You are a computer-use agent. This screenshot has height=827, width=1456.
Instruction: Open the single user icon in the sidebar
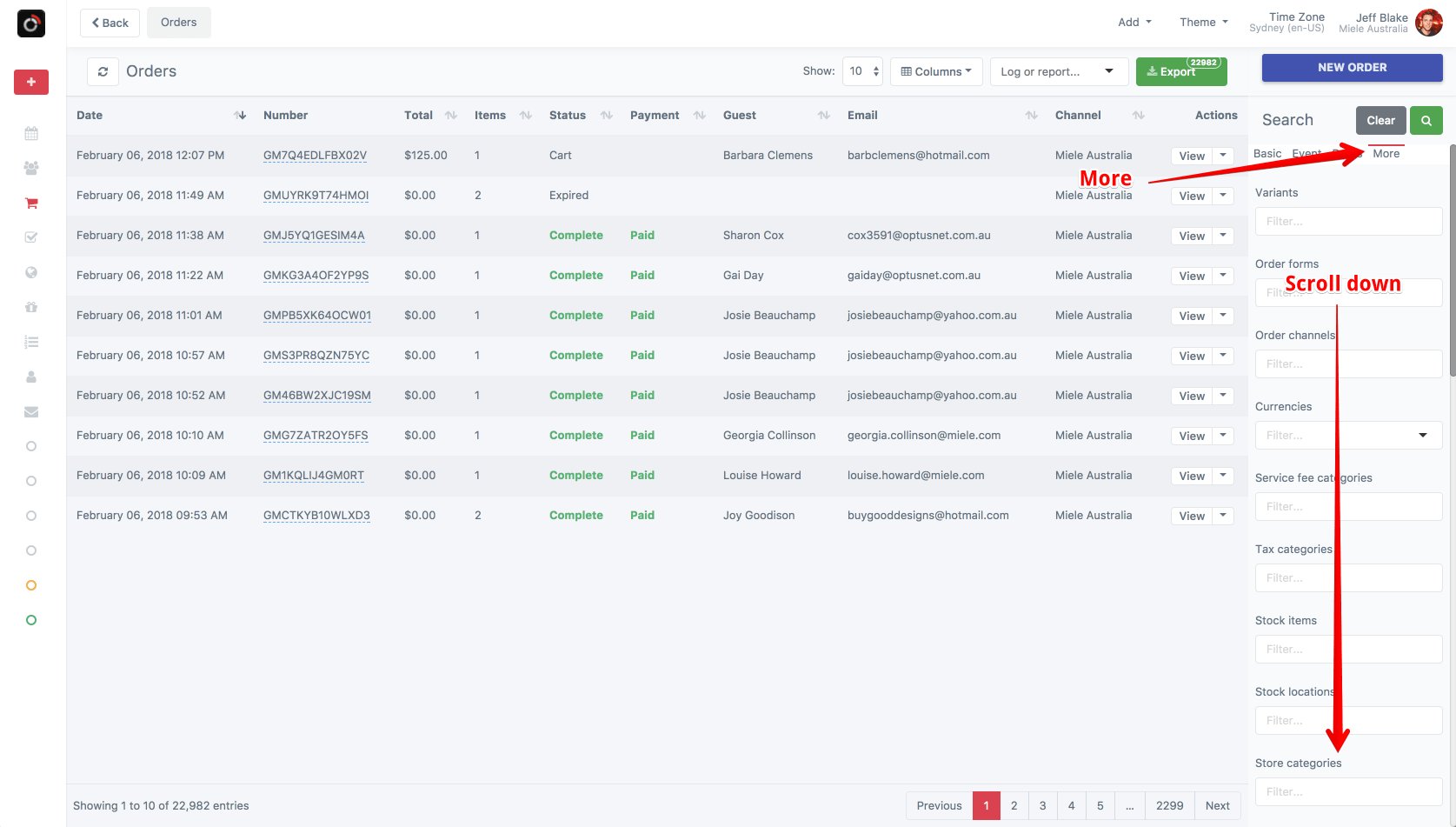31,377
